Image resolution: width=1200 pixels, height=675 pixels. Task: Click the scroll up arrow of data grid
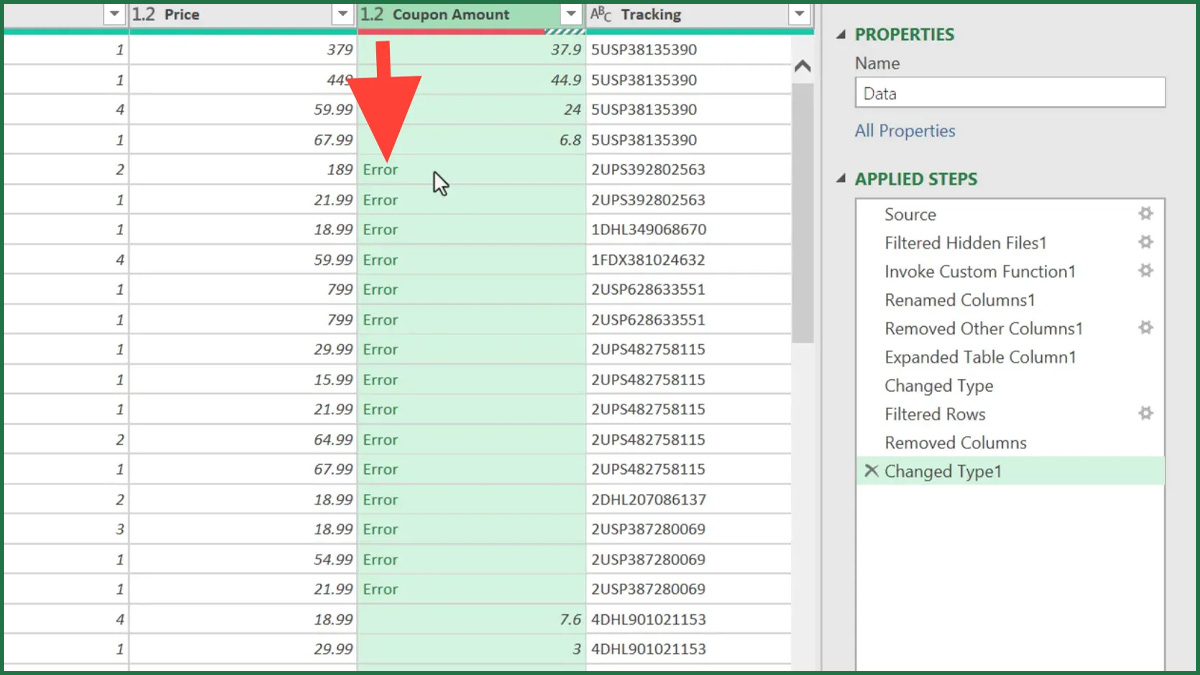tap(802, 67)
